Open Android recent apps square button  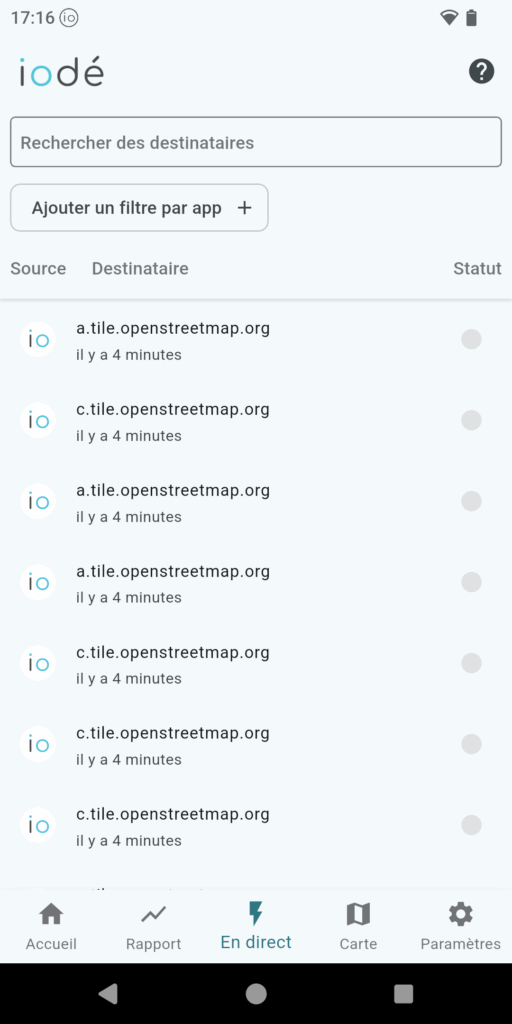coord(404,994)
